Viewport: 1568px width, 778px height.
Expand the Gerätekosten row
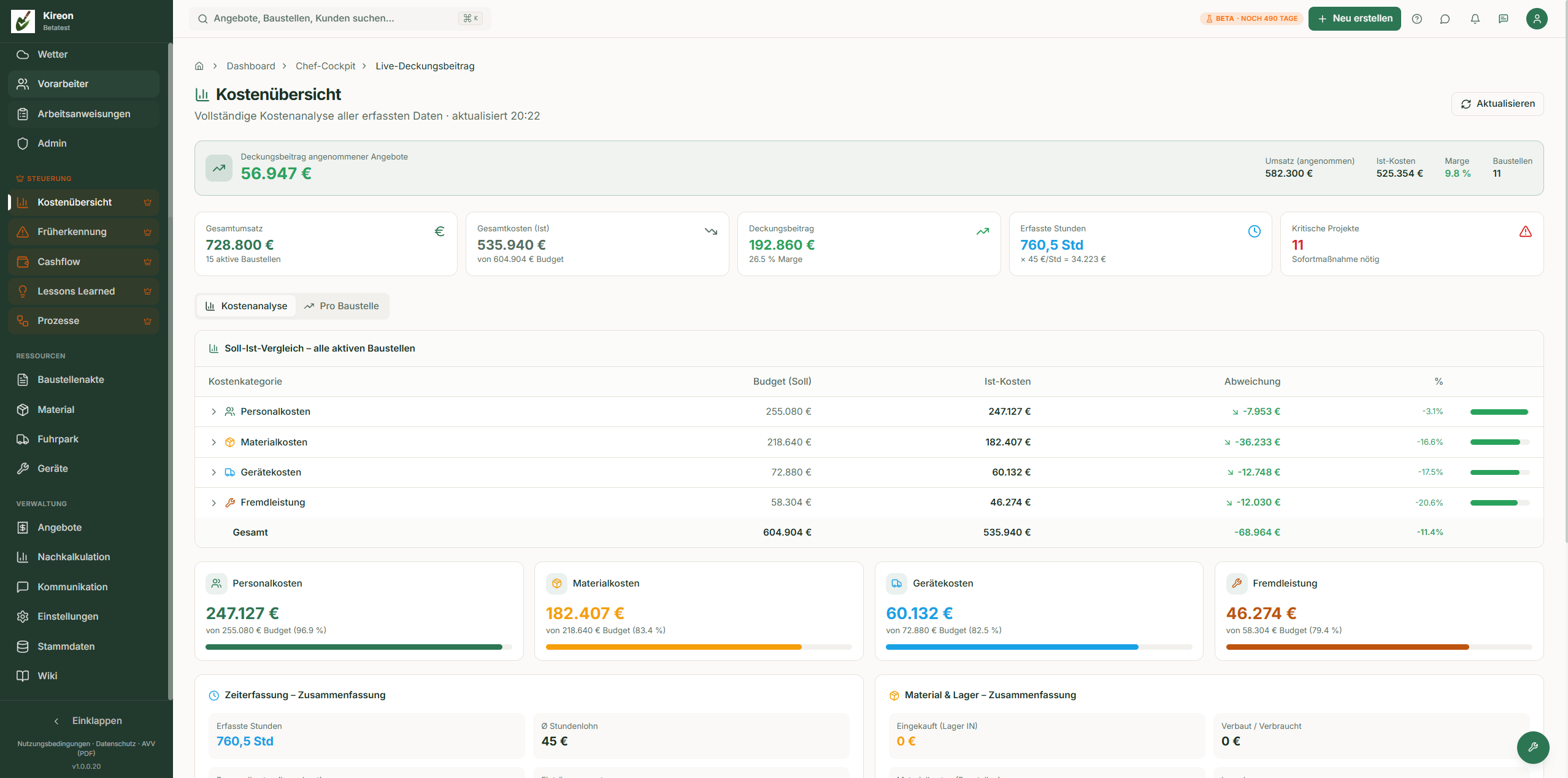tap(213, 472)
